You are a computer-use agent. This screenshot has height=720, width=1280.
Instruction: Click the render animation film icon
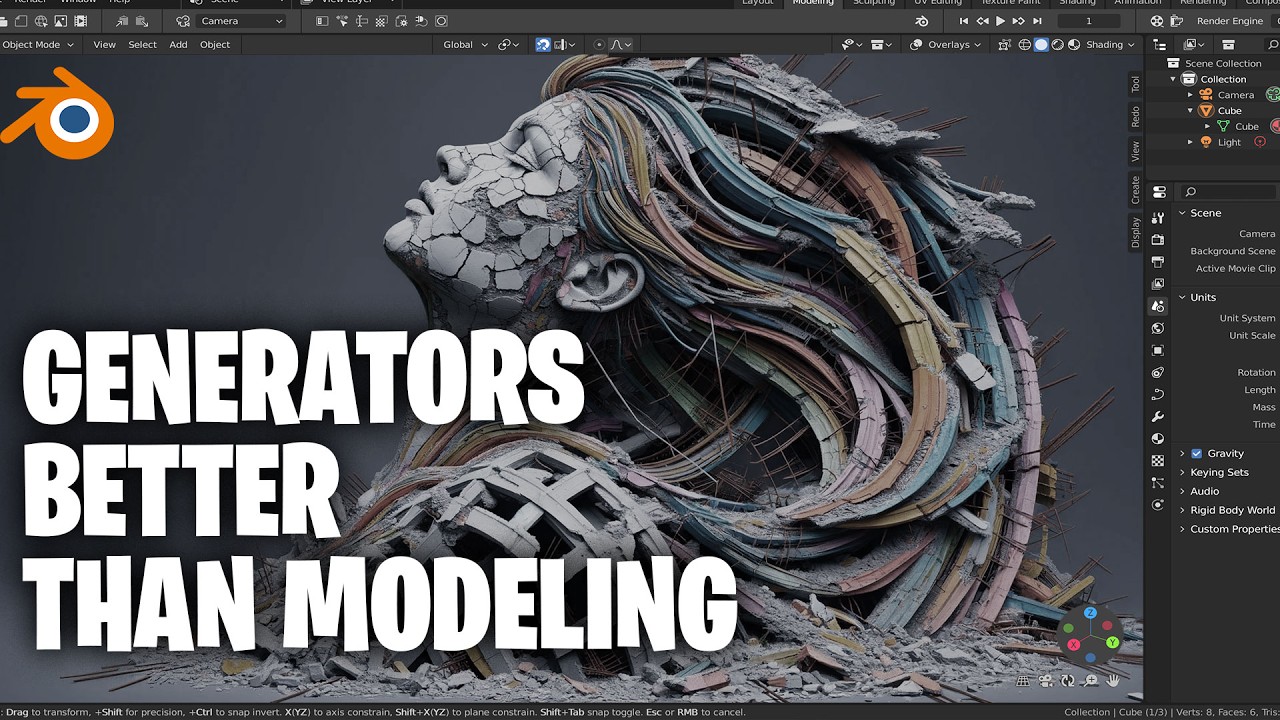point(81,21)
